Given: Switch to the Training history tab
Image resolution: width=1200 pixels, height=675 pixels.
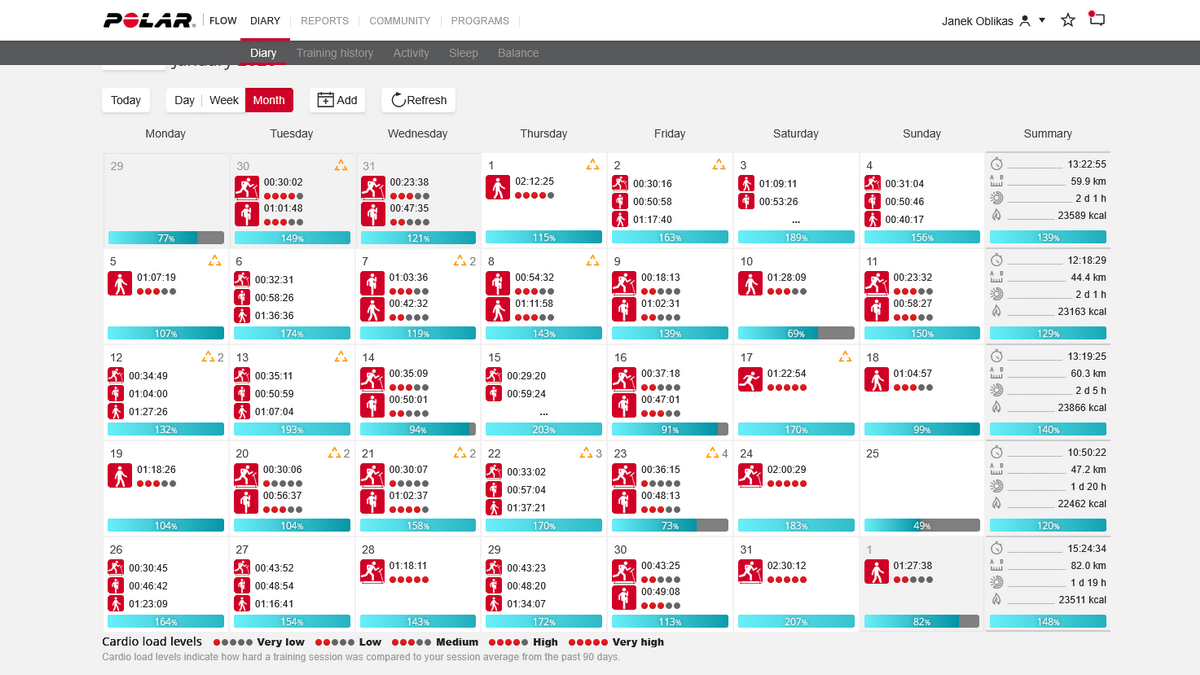Looking at the screenshot, I should coord(335,53).
